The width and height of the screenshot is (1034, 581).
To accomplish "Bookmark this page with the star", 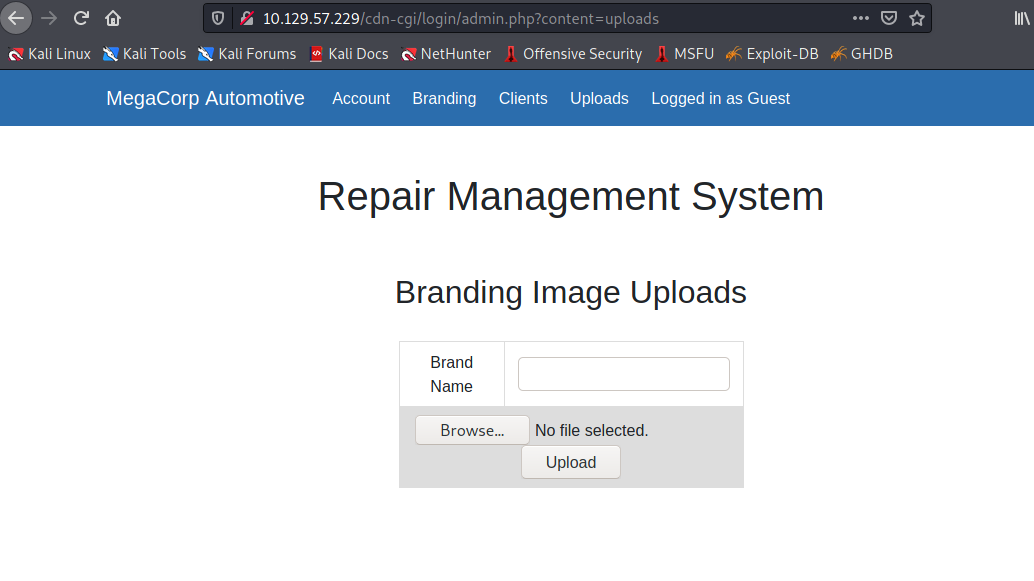I will 917,18.
